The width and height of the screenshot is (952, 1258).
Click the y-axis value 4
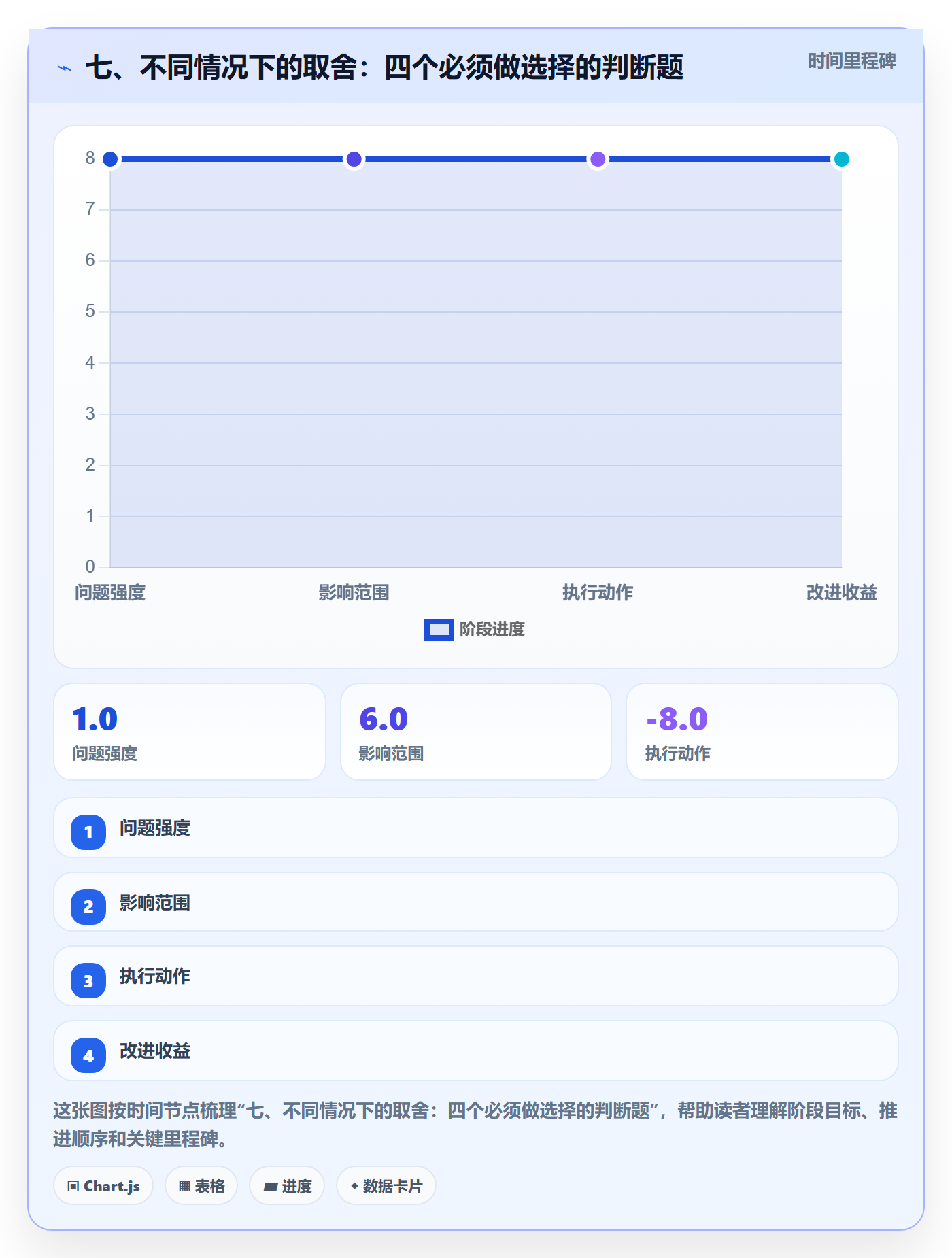tap(90, 363)
